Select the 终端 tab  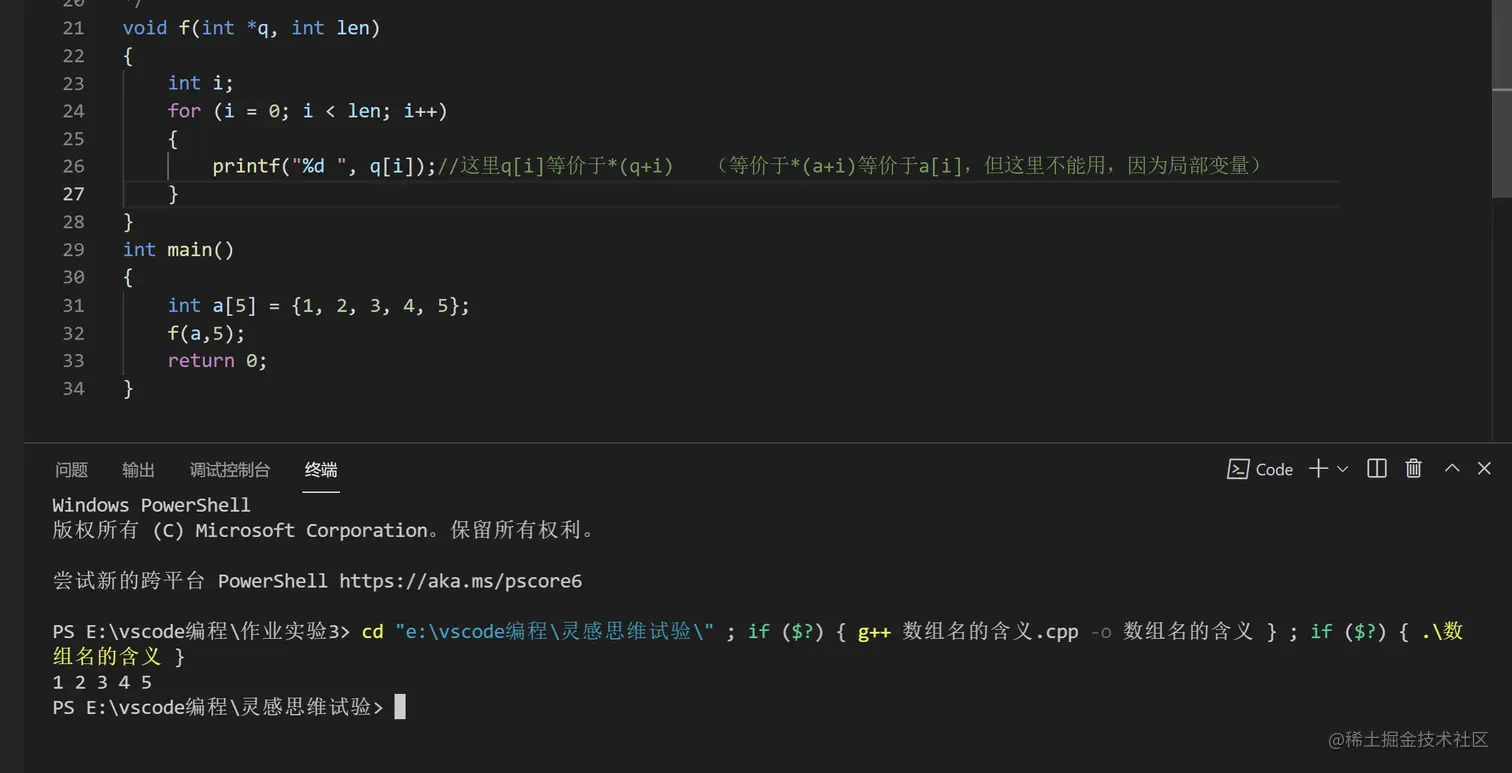click(x=321, y=470)
